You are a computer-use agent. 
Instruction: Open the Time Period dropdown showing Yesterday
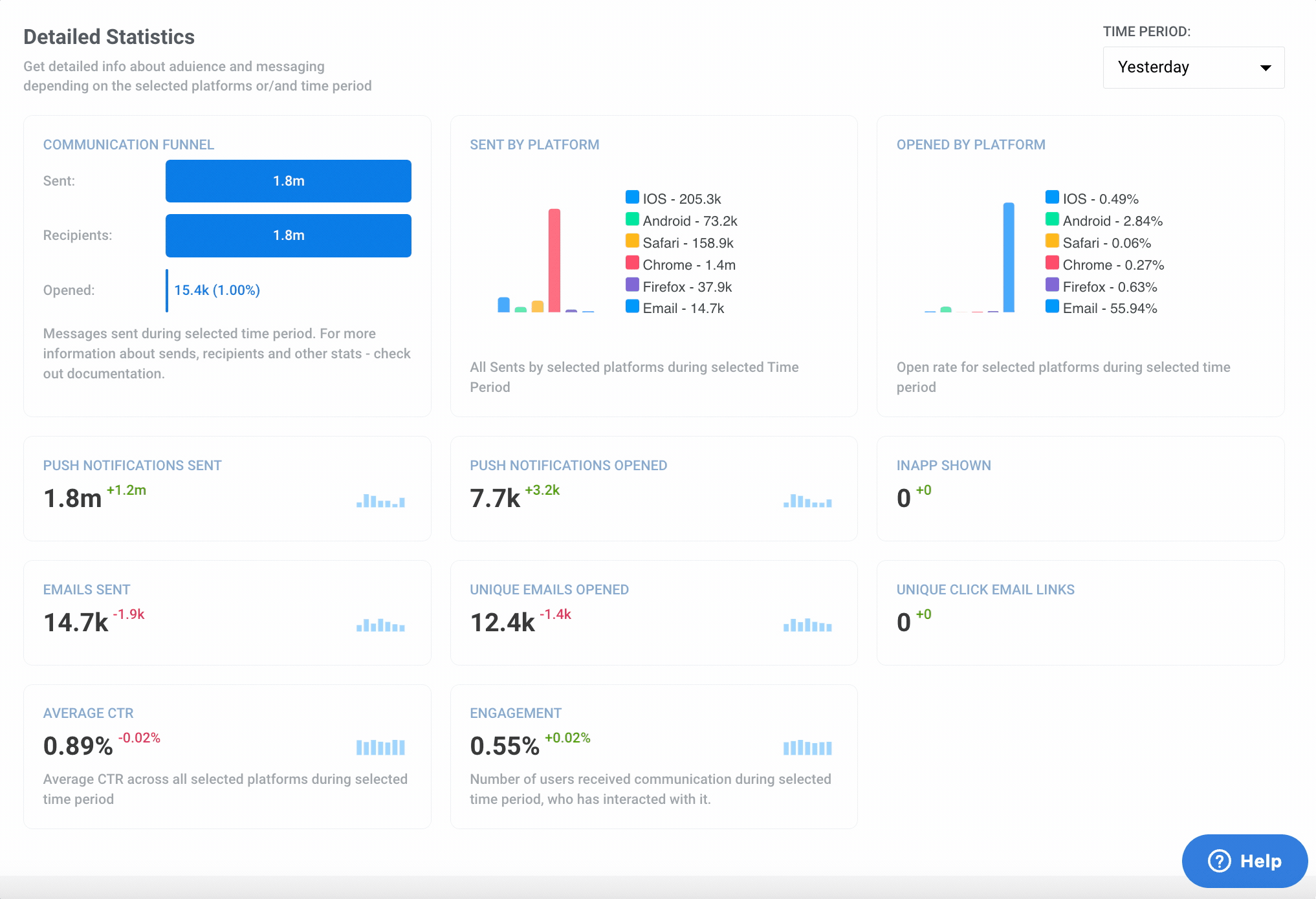[x=1192, y=67]
